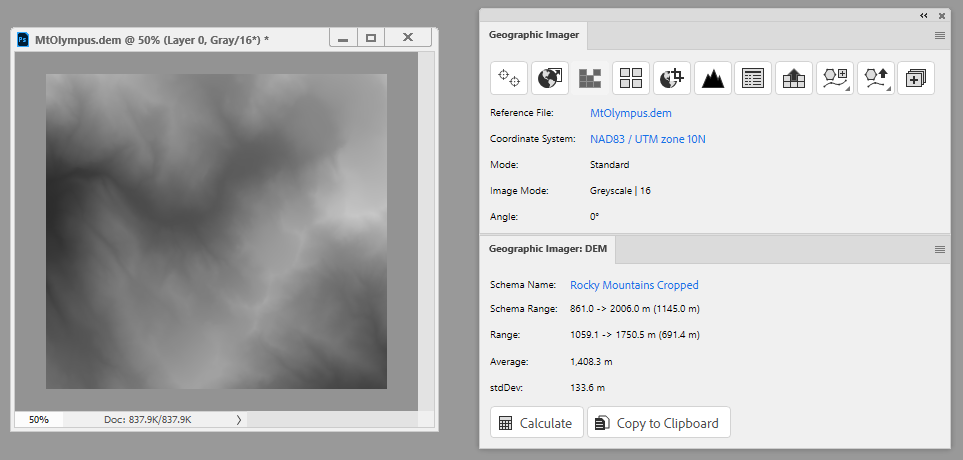Click the Copy to Clipboard button
Viewport: 963px width, 460px height.
click(x=659, y=423)
